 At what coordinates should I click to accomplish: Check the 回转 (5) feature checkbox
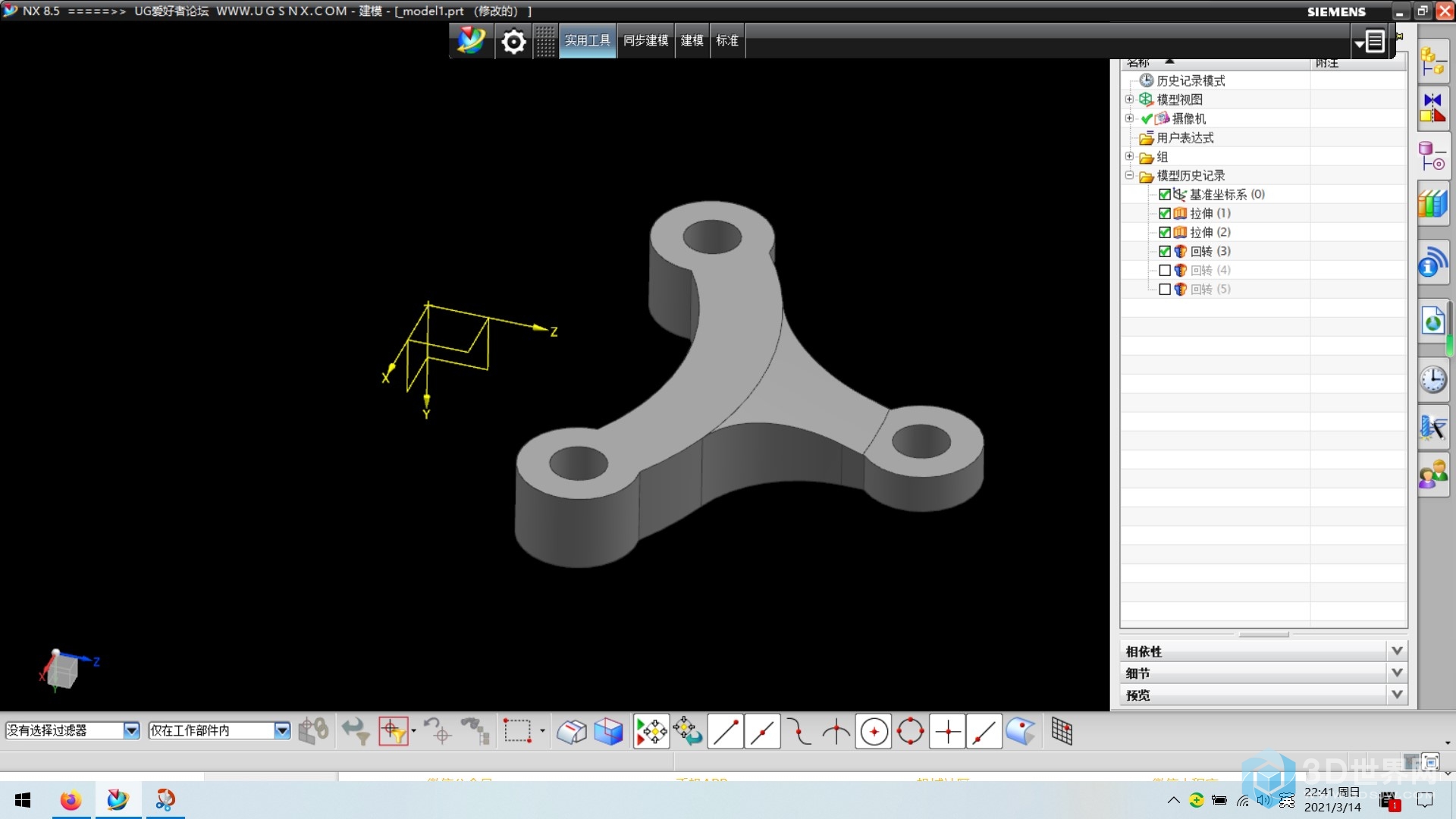[1164, 289]
